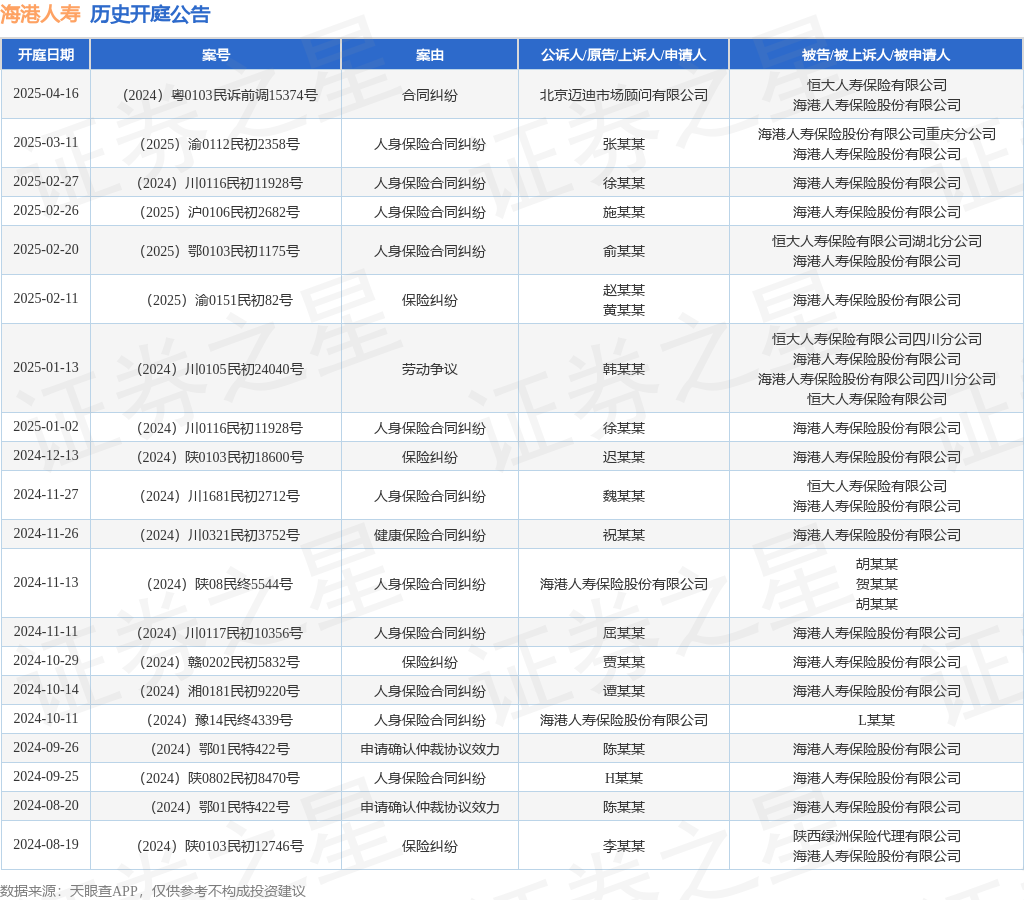The width and height of the screenshot is (1024, 900).
Task: Click case number 沪0106民初2682号
Action: click(220, 212)
